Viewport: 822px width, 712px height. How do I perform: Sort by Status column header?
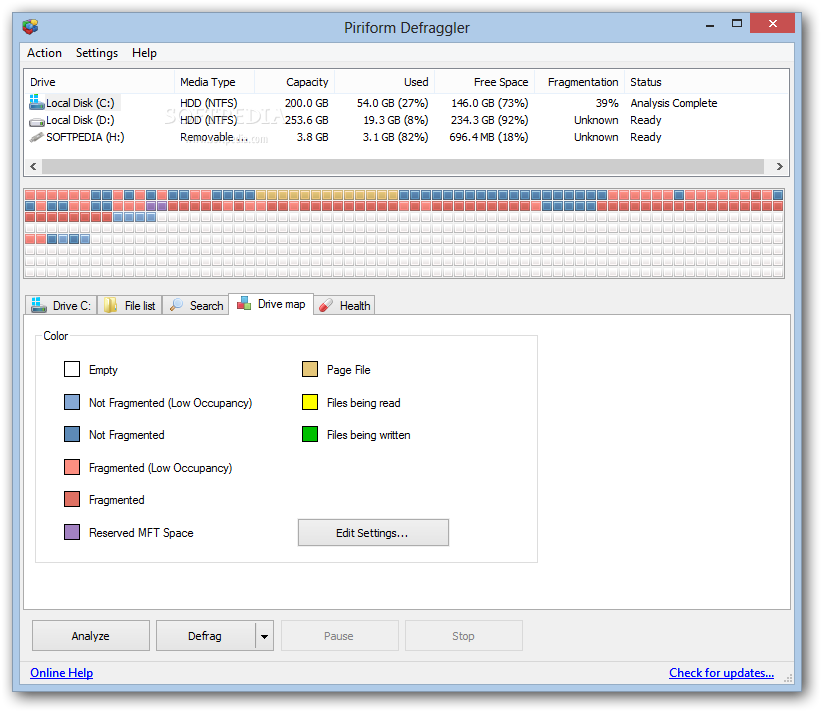pyautogui.click(x=706, y=82)
